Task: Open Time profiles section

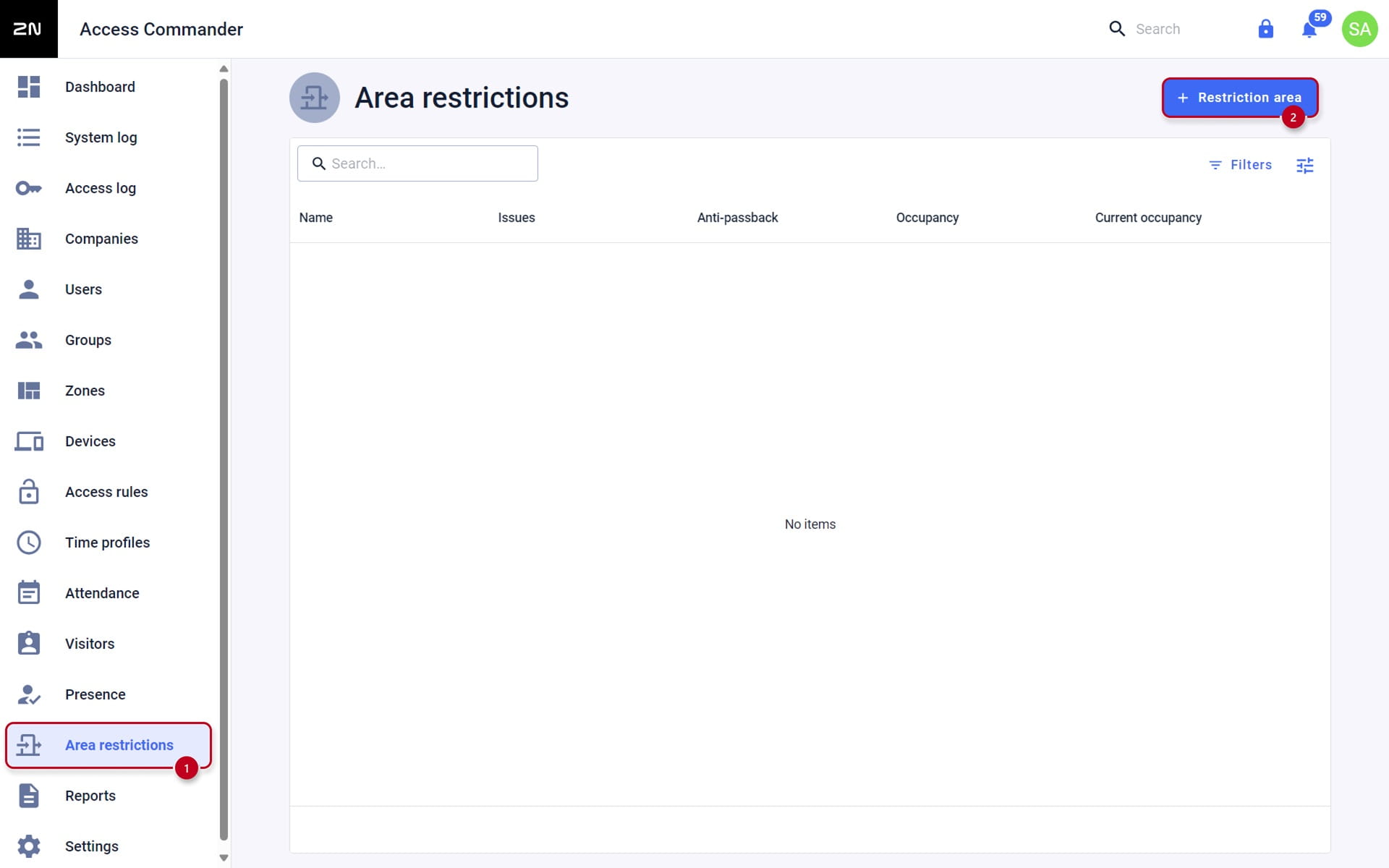Action: coord(108,542)
